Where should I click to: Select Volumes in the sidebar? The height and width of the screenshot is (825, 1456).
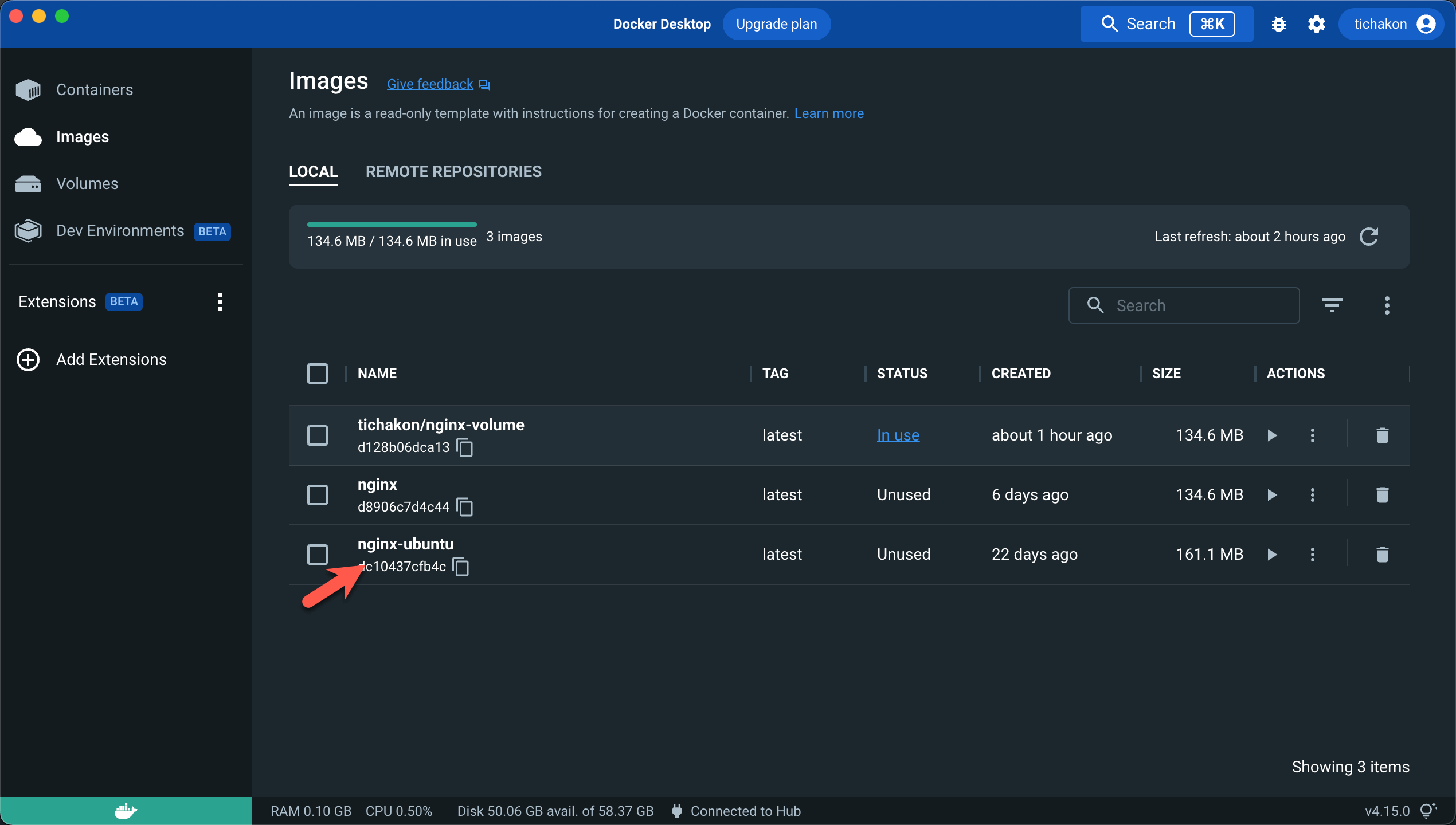(87, 183)
